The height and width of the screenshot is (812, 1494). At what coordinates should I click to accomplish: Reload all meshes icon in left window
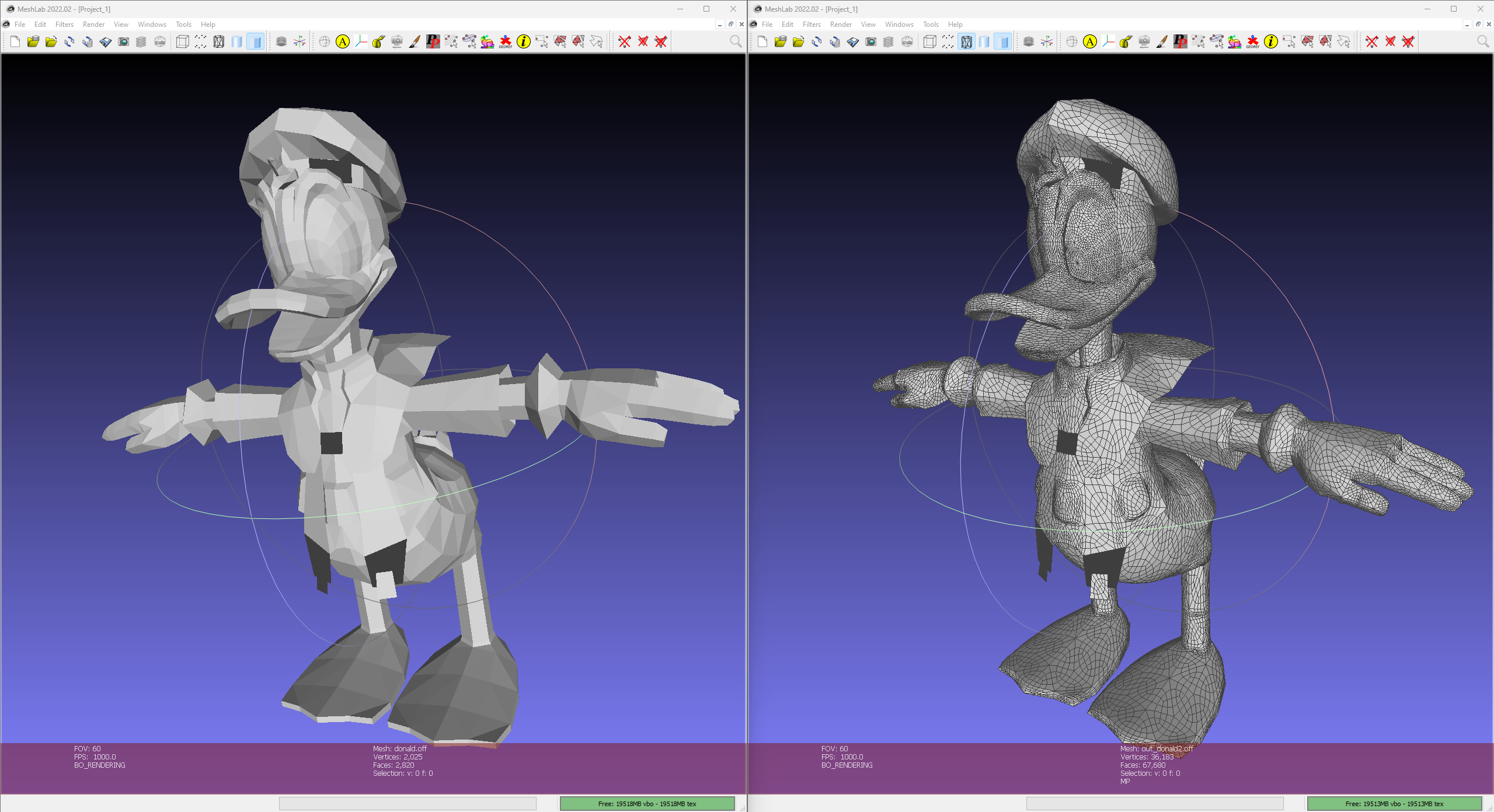click(x=88, y=41)
